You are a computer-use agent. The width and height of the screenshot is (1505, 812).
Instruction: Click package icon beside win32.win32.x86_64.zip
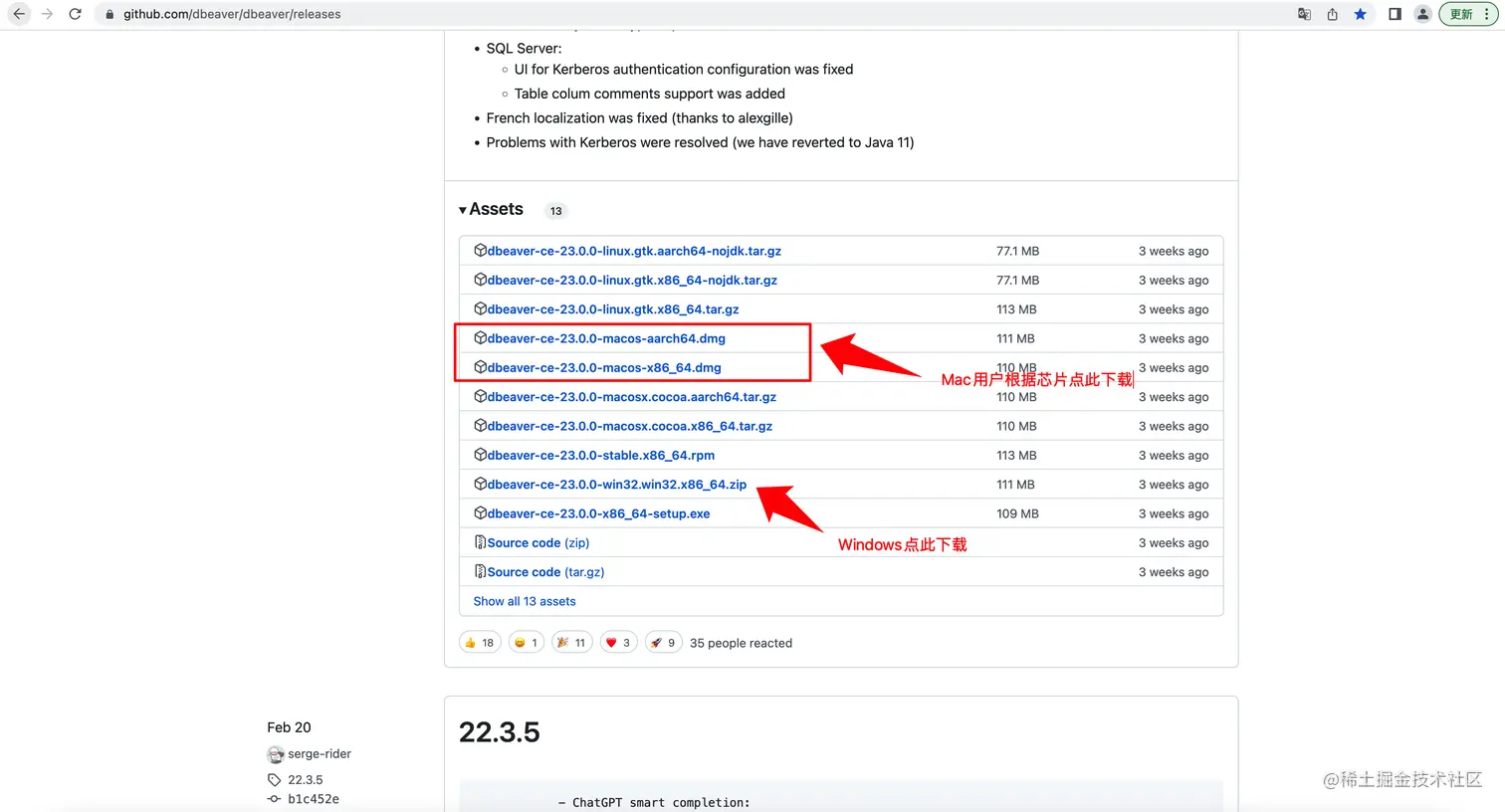(x=481, y=485)
